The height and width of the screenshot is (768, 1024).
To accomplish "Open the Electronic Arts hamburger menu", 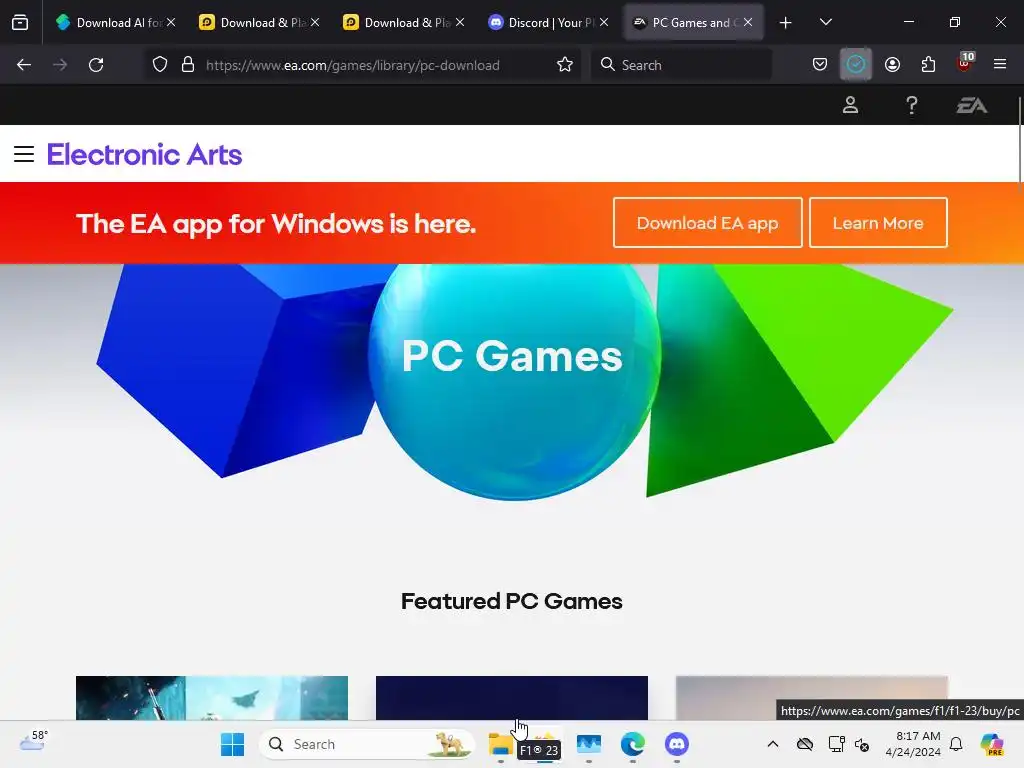I will [24, 154].
